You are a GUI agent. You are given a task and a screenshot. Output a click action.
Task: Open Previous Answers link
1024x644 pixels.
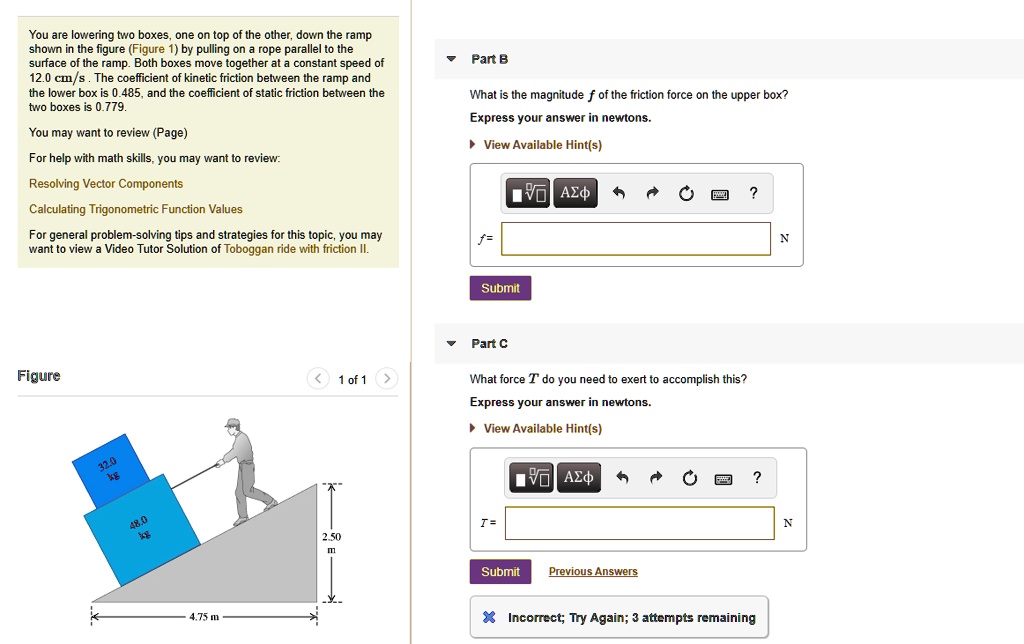click(x=593, y=572)
